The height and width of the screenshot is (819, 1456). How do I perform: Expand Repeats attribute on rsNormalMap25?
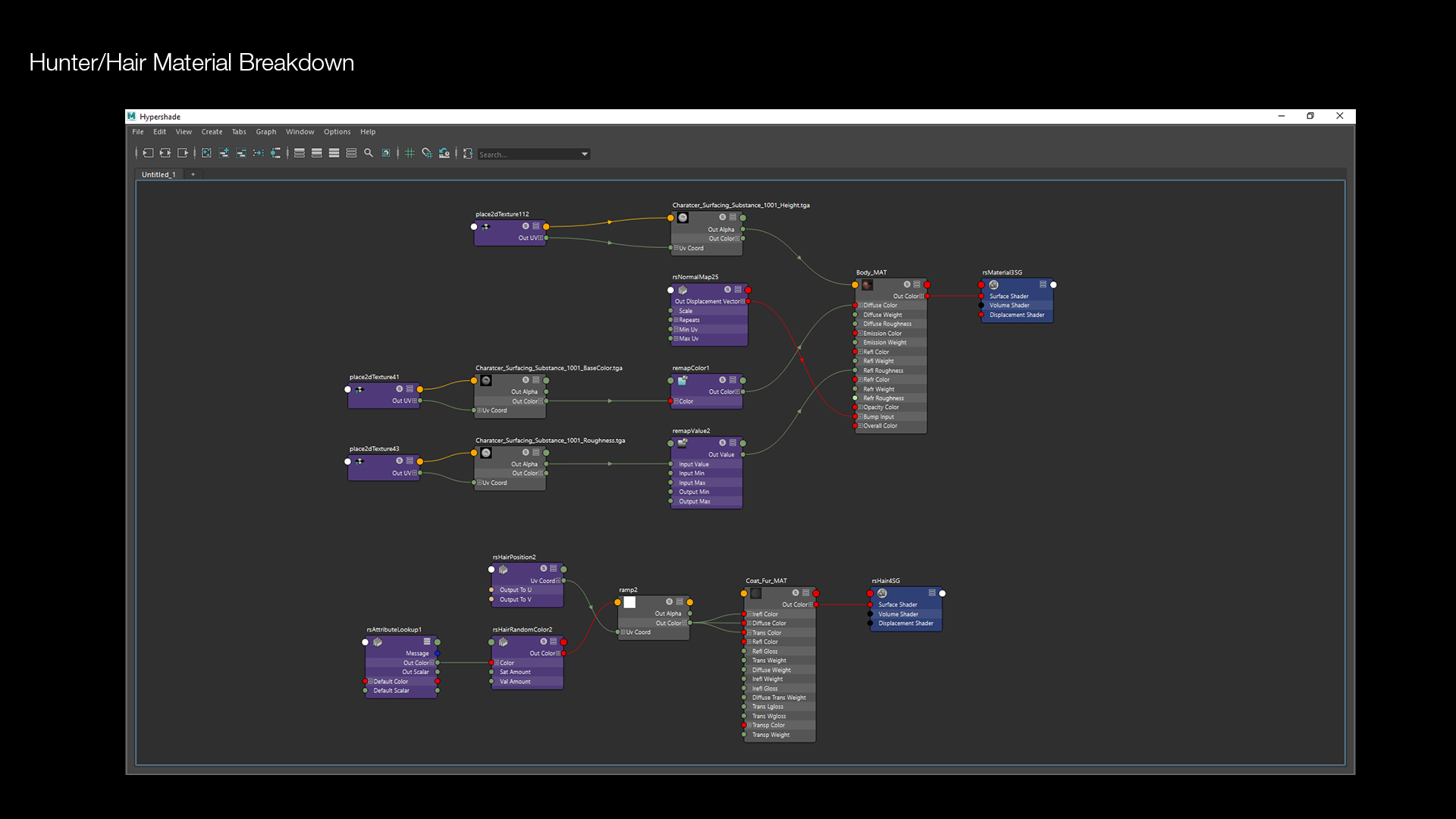click(676, 320)
